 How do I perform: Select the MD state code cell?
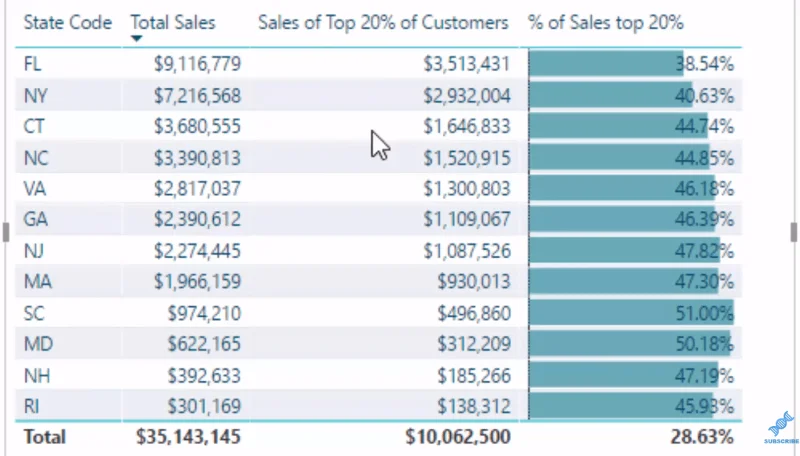tap(38, 344)
